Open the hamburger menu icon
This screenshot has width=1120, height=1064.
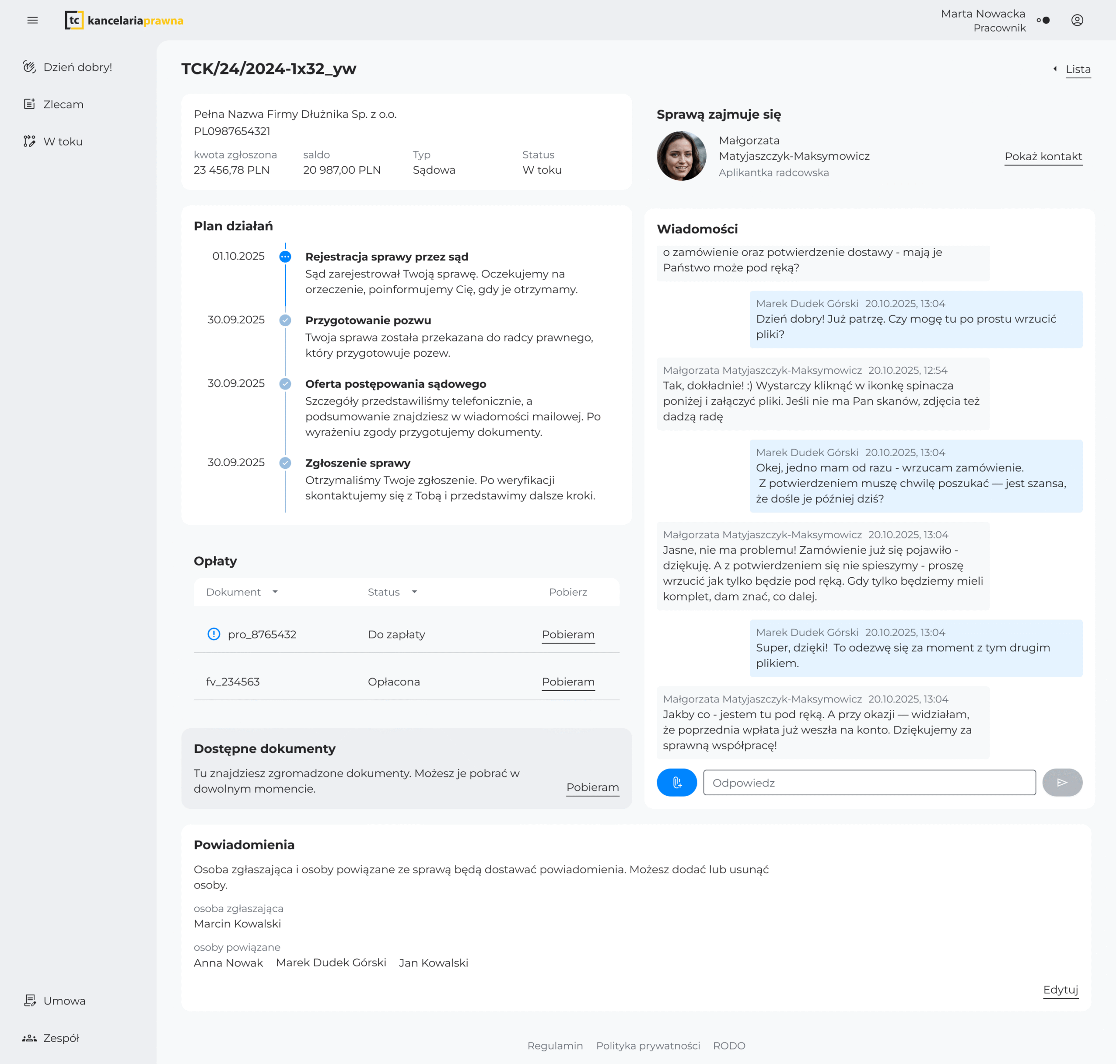point(32,21)
